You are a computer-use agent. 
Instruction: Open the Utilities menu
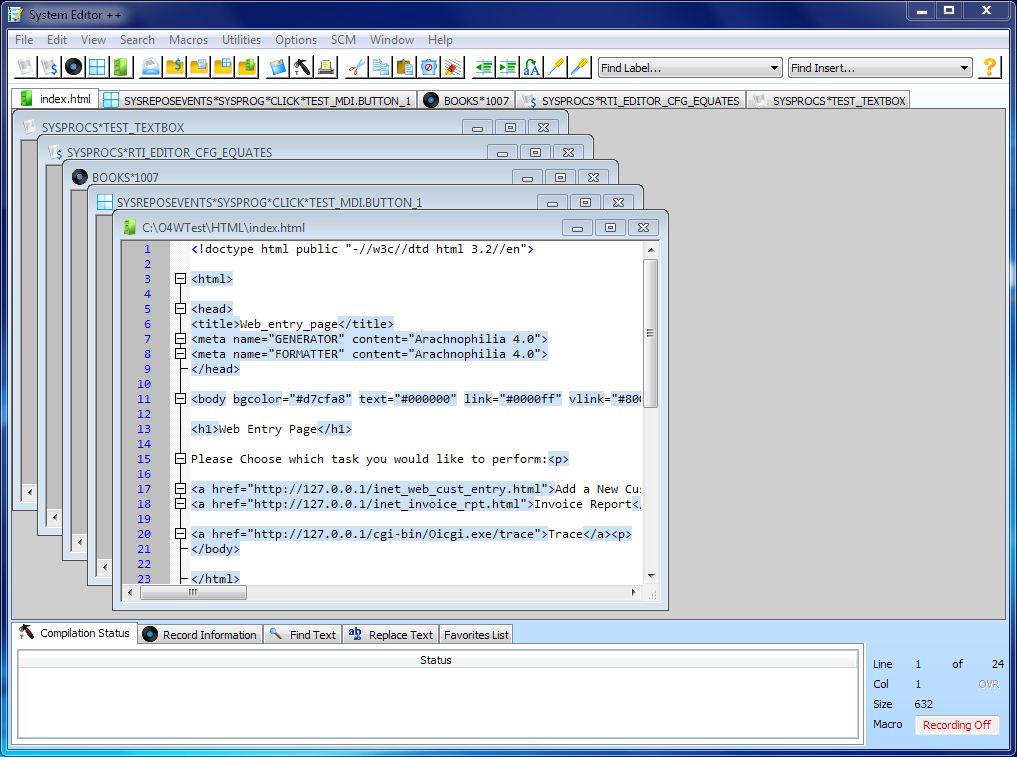click(x=241, y=40)
